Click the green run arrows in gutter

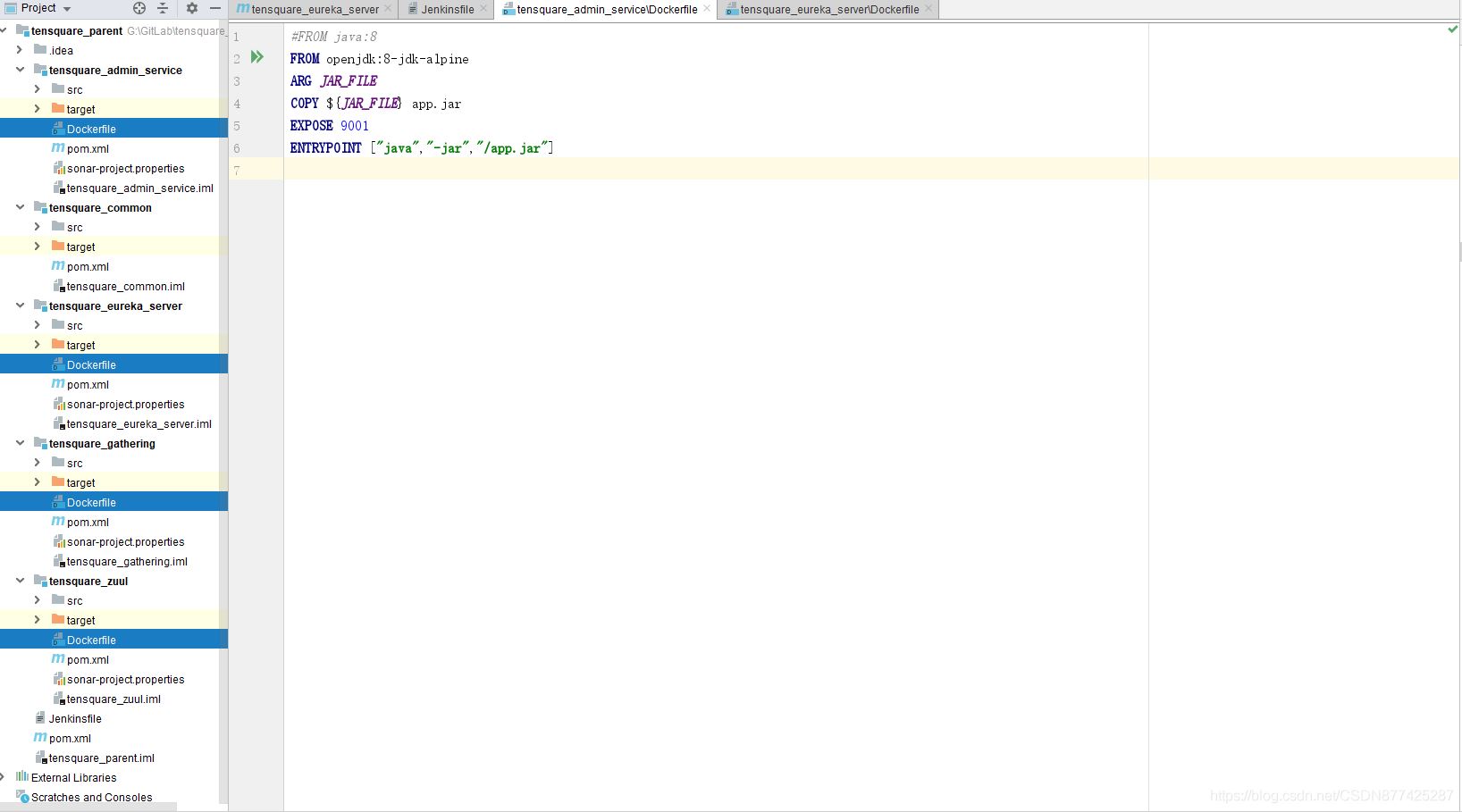tap(257, 57)
